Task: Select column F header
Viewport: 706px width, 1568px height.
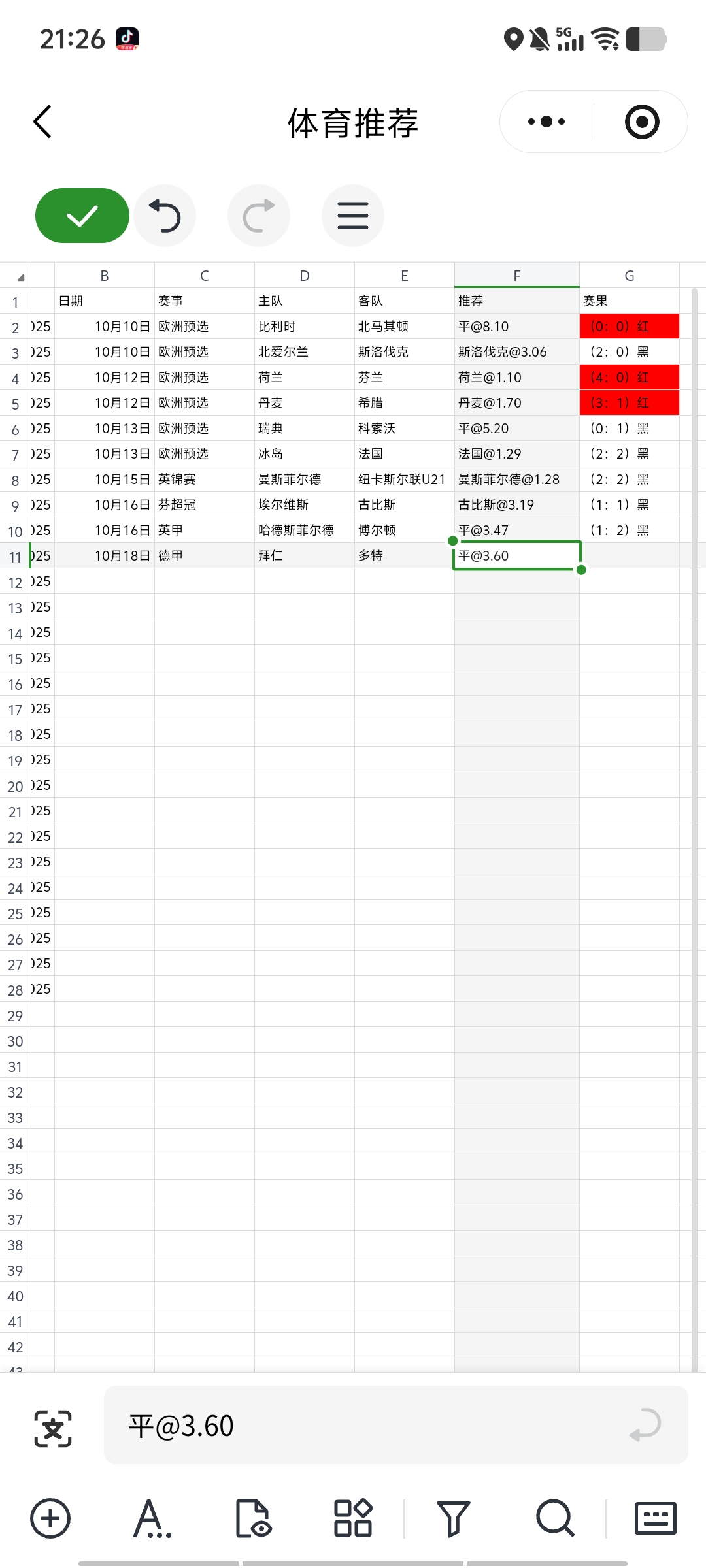Action: (517, 276)
